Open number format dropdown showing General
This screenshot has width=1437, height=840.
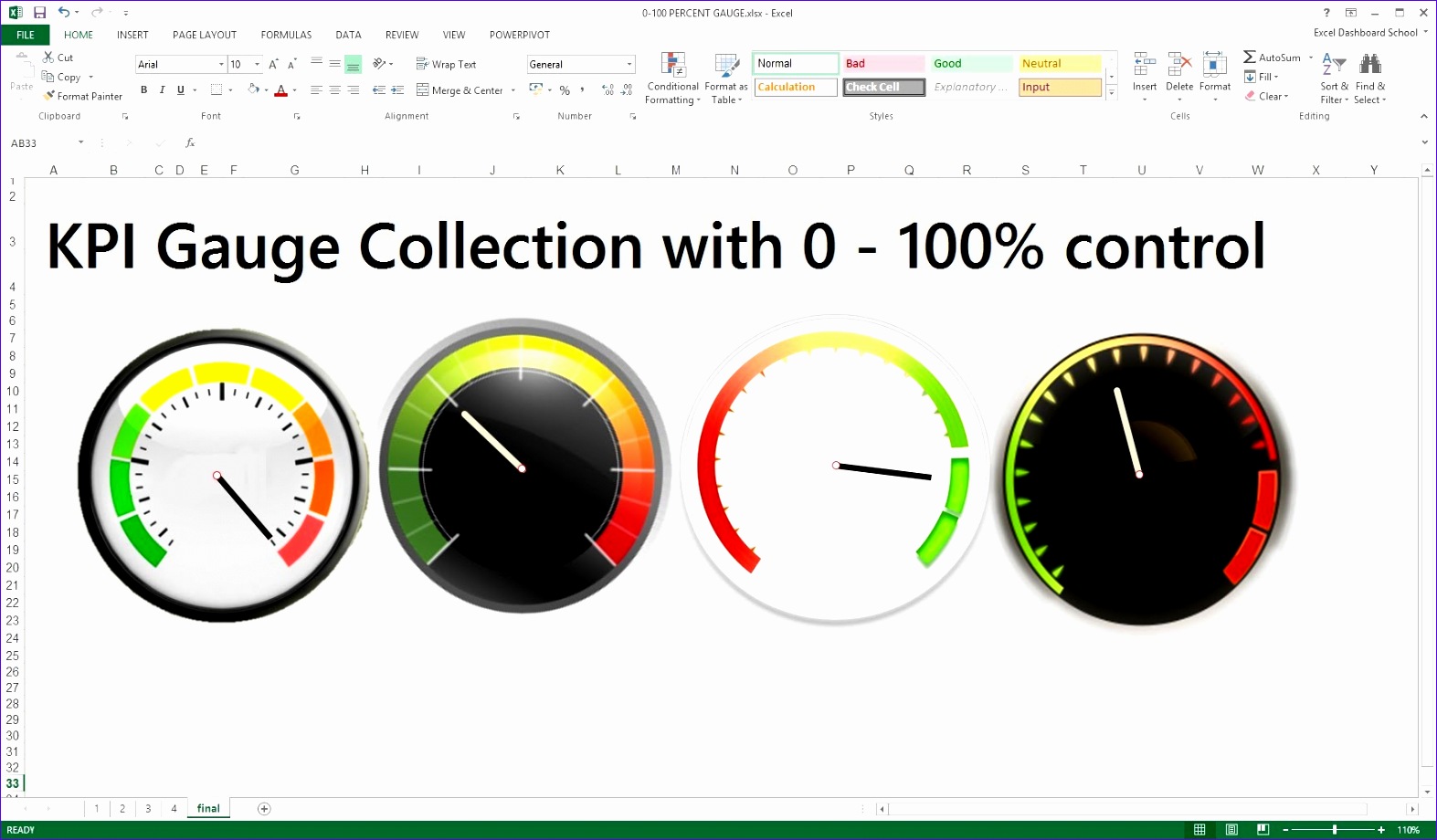coord(629,64)
